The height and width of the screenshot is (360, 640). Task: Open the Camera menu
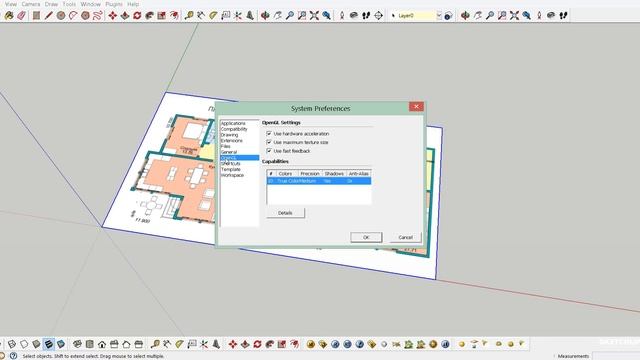click(31, 4)
